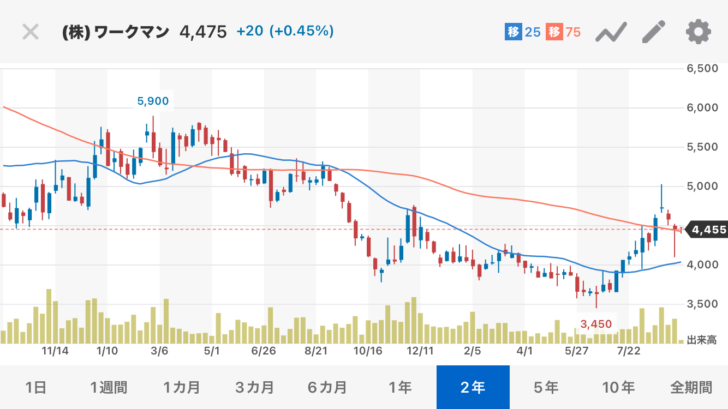Switch to 3カ月 time range

coord(254,387)
